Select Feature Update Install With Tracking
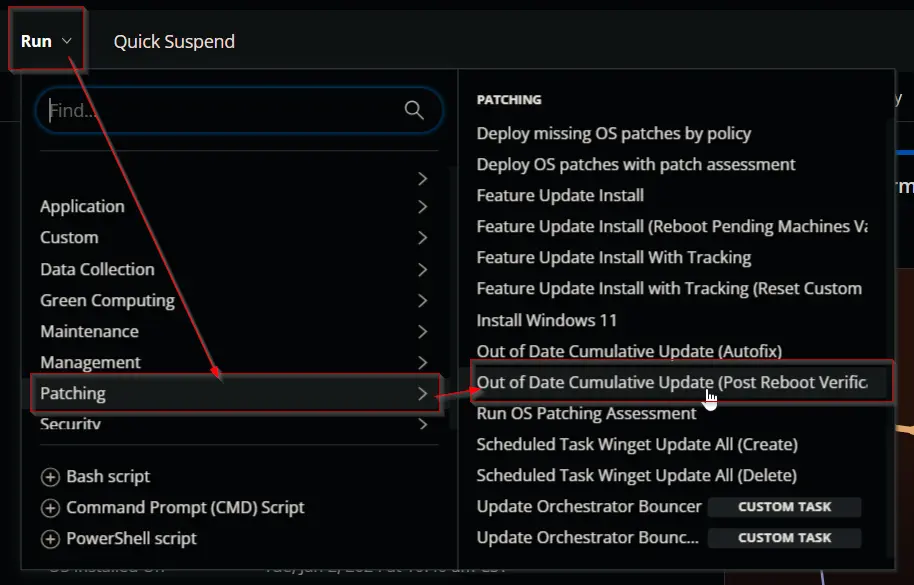Screen dimensions: 914x585 coord(613,258)
